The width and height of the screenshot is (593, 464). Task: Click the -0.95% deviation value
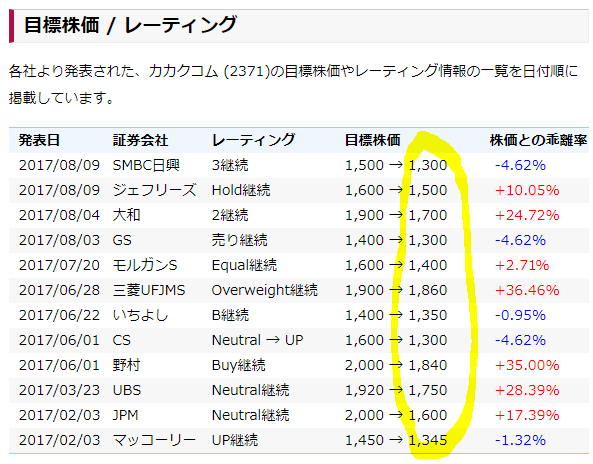point(520,315)
